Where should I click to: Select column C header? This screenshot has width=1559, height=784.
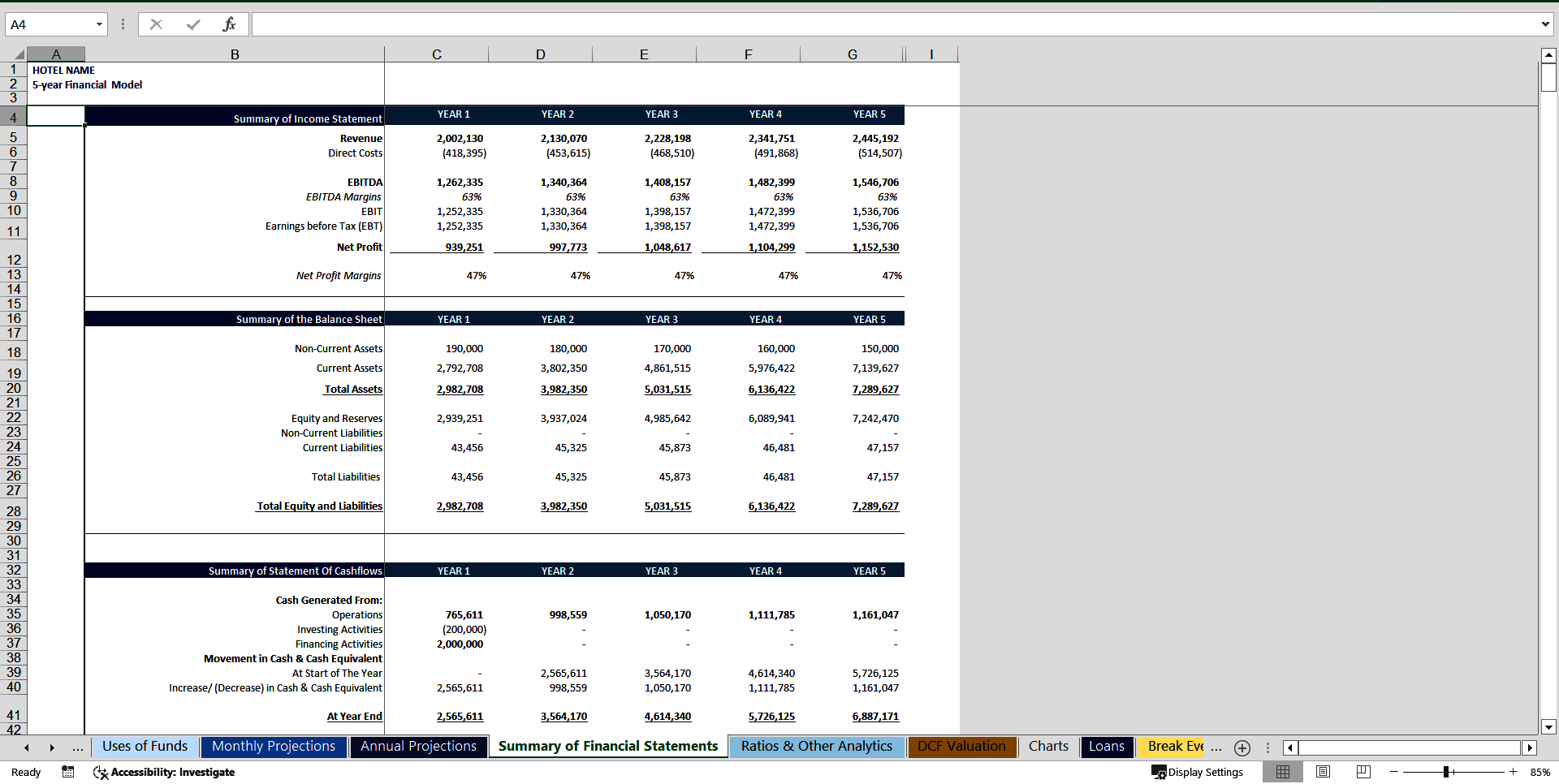point(437,54)
